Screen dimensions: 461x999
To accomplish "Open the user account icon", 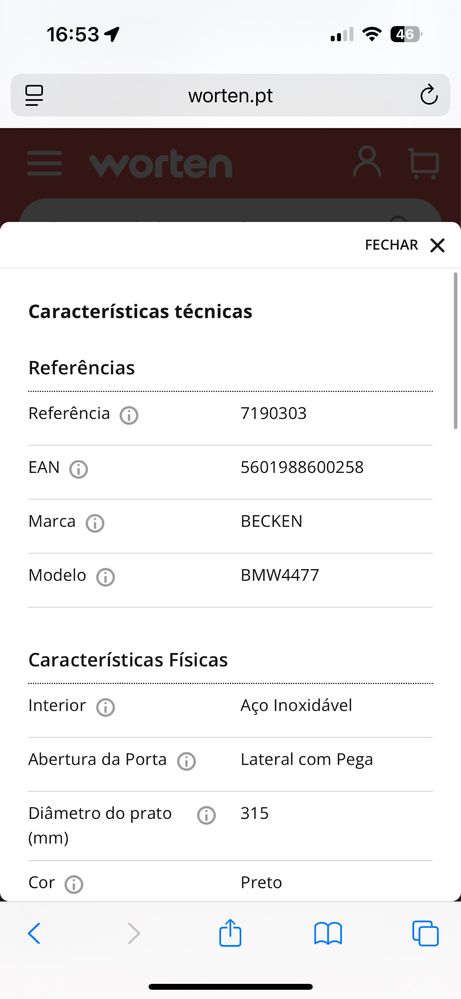I will (367, 162).
